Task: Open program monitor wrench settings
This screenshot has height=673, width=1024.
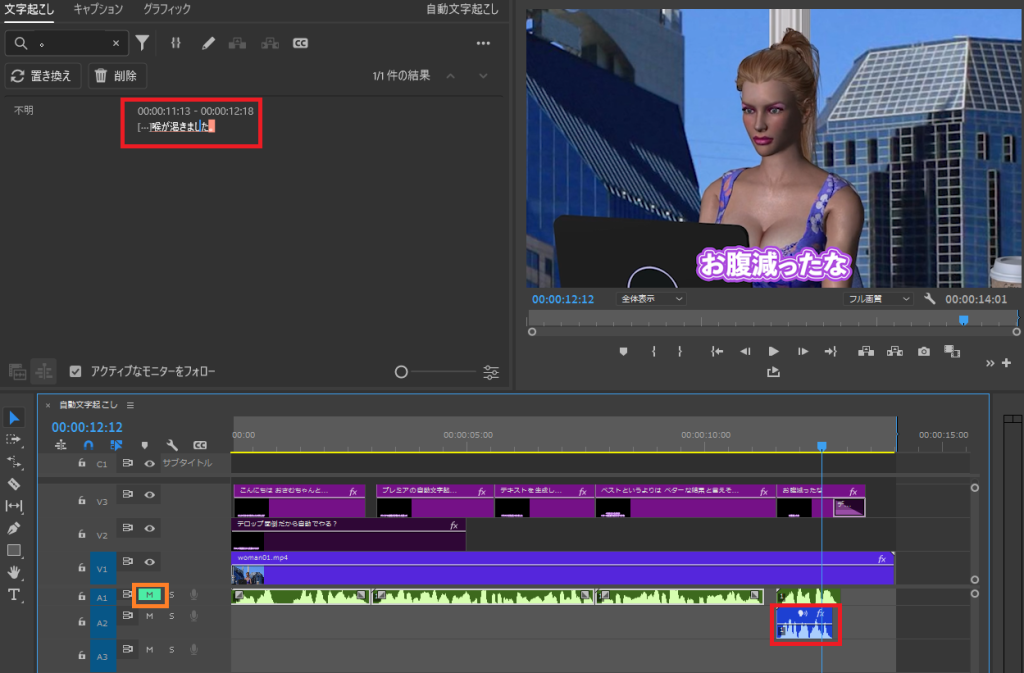Action: (x=930, y=299)
